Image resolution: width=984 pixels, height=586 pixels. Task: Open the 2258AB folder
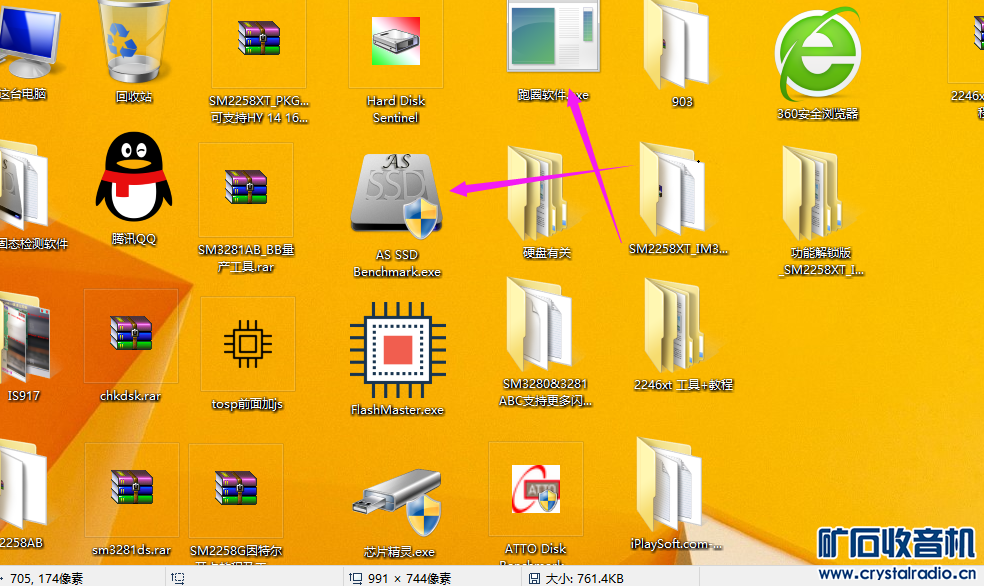[x=24, y=484]
